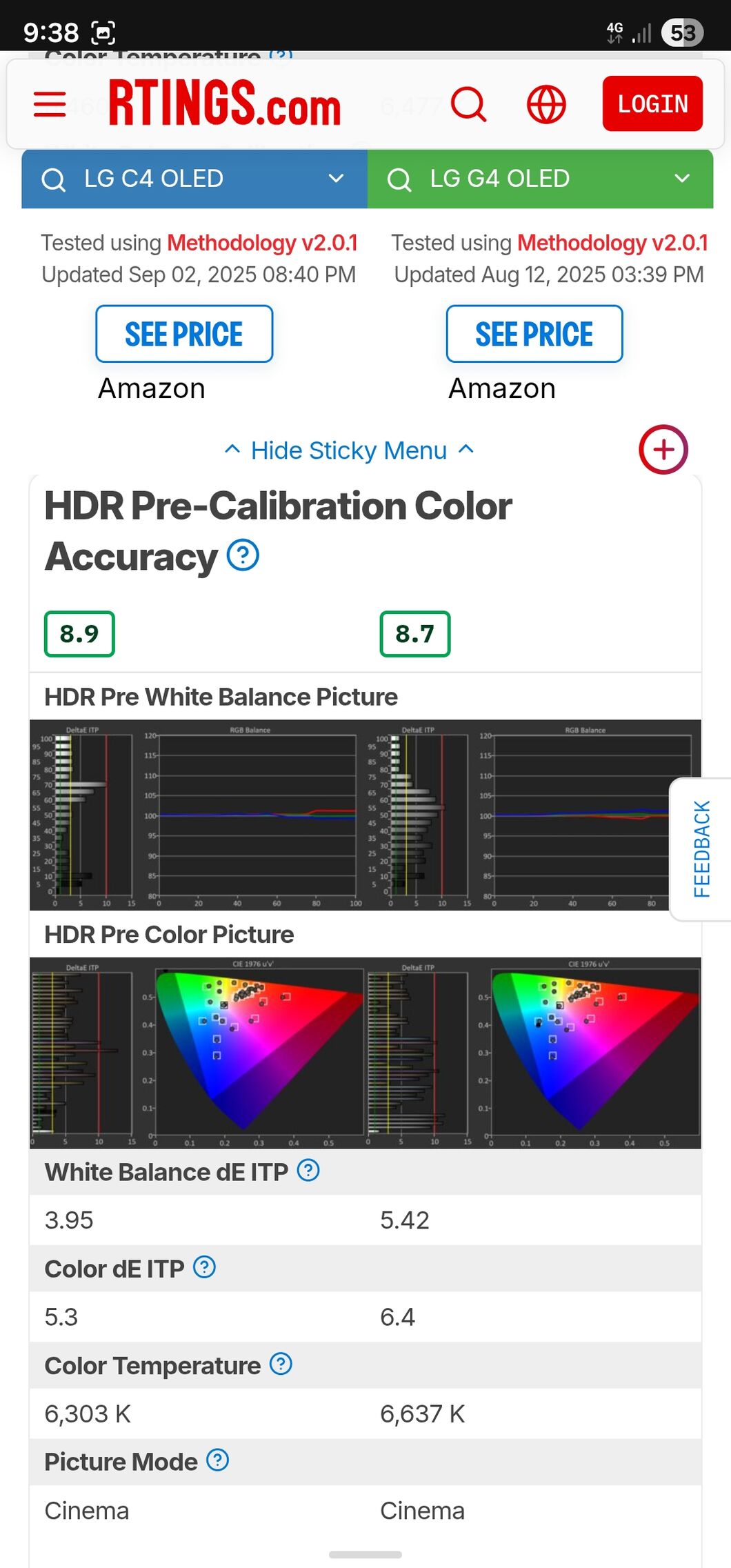
Task: Open Methodology v2.0.1 link for LG G4
Action: [612, 243]
